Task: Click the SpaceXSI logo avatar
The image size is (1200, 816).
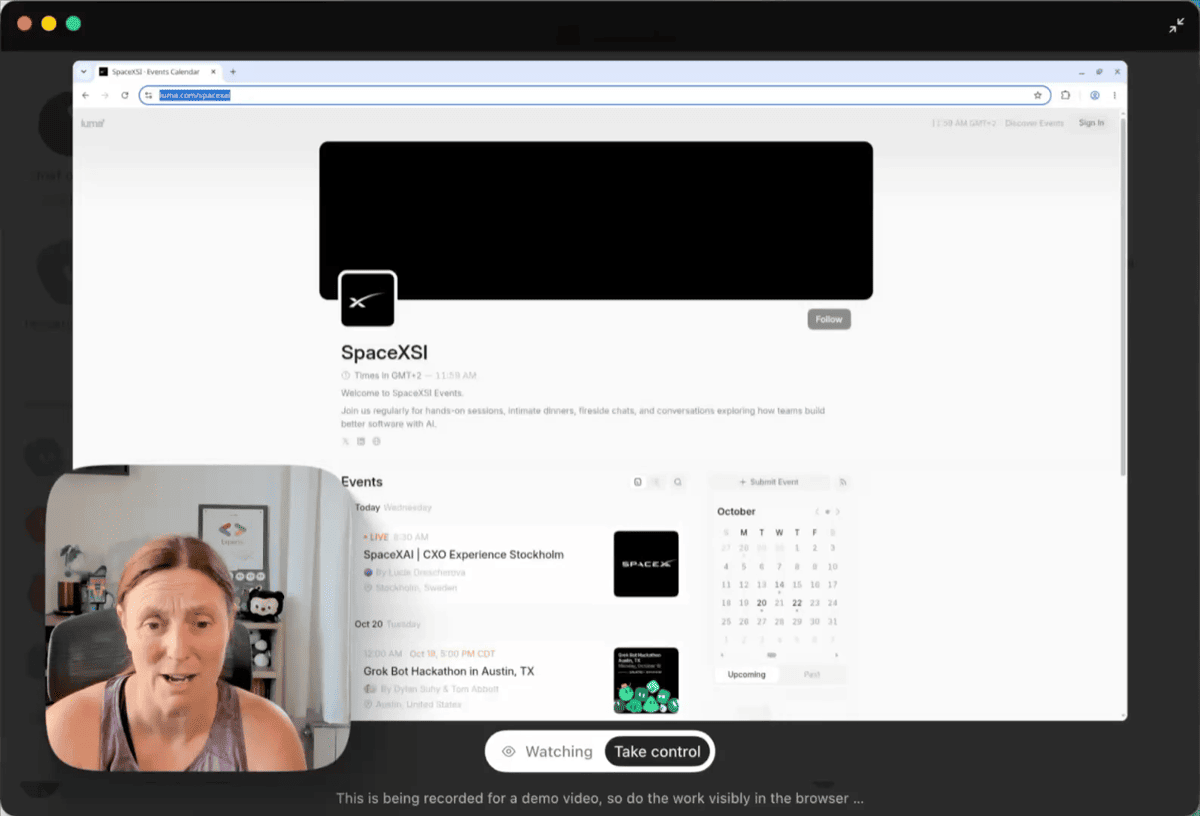Action: pos(368,299)
